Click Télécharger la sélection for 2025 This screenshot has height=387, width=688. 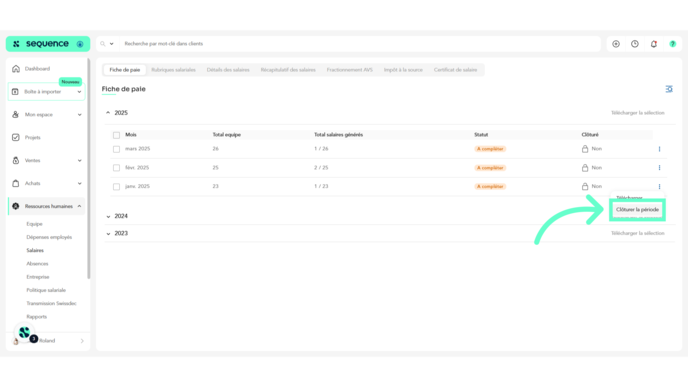638,113
